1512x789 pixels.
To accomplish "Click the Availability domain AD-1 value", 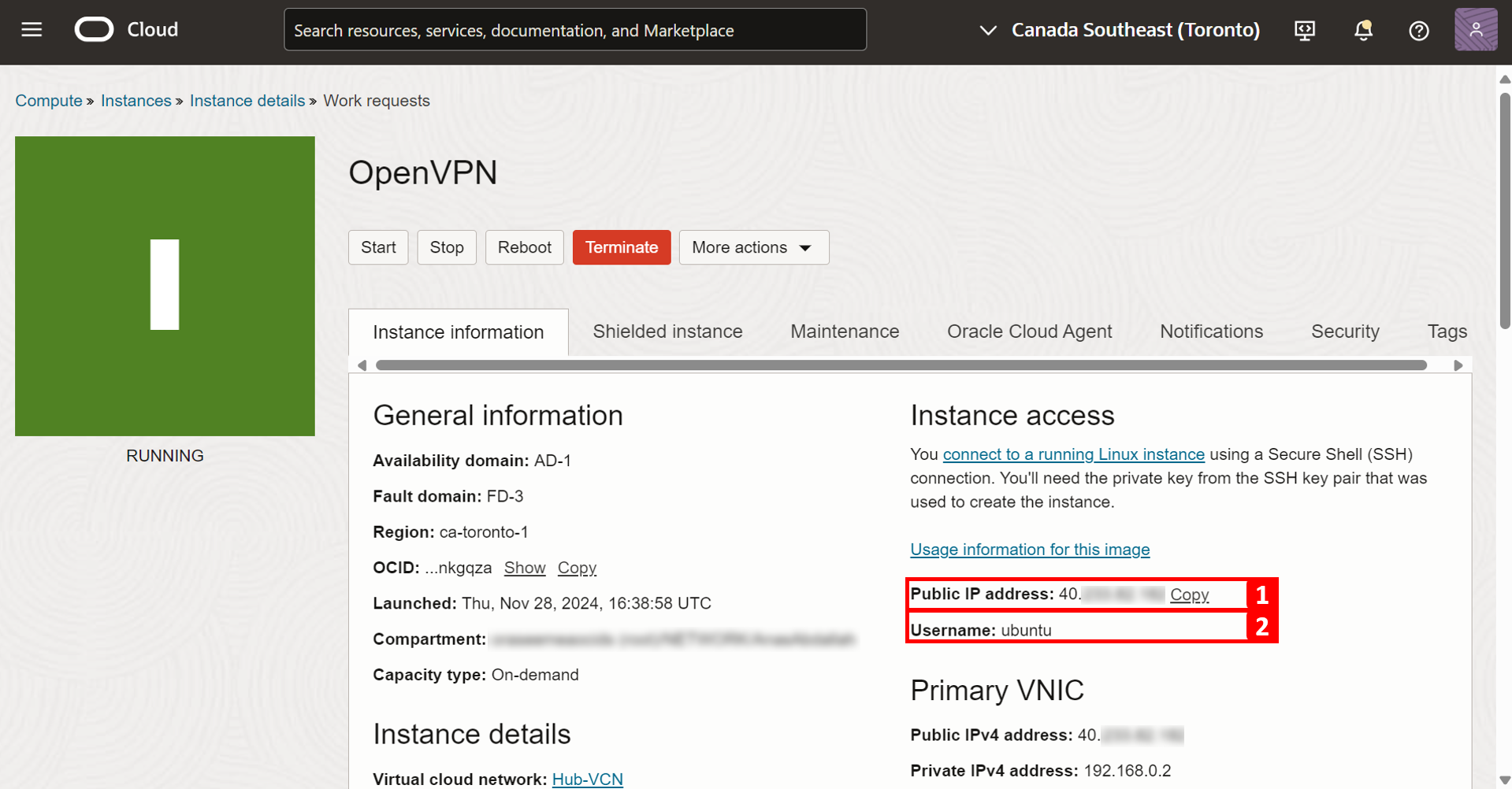I will point(552,461).
